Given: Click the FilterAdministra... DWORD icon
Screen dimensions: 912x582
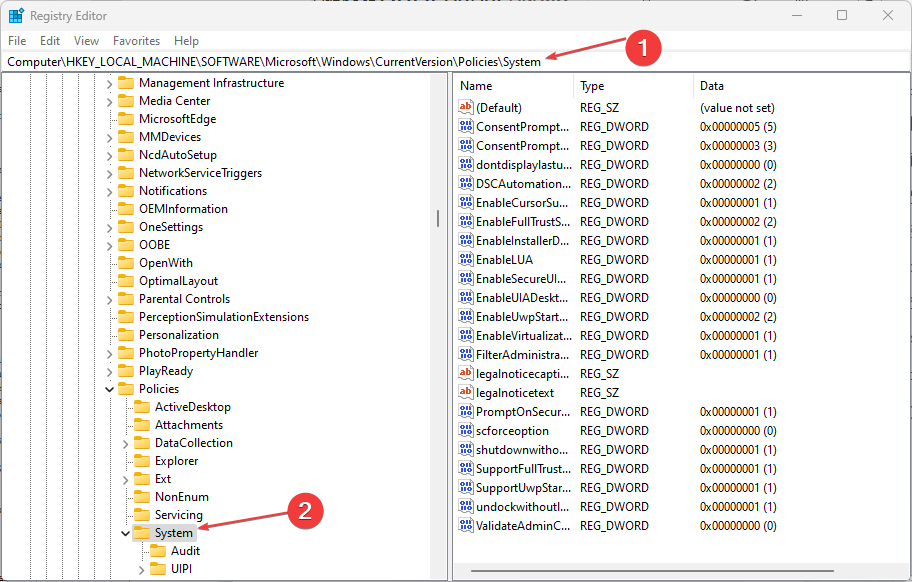Looking at the screenshot, I should [466, 355].
